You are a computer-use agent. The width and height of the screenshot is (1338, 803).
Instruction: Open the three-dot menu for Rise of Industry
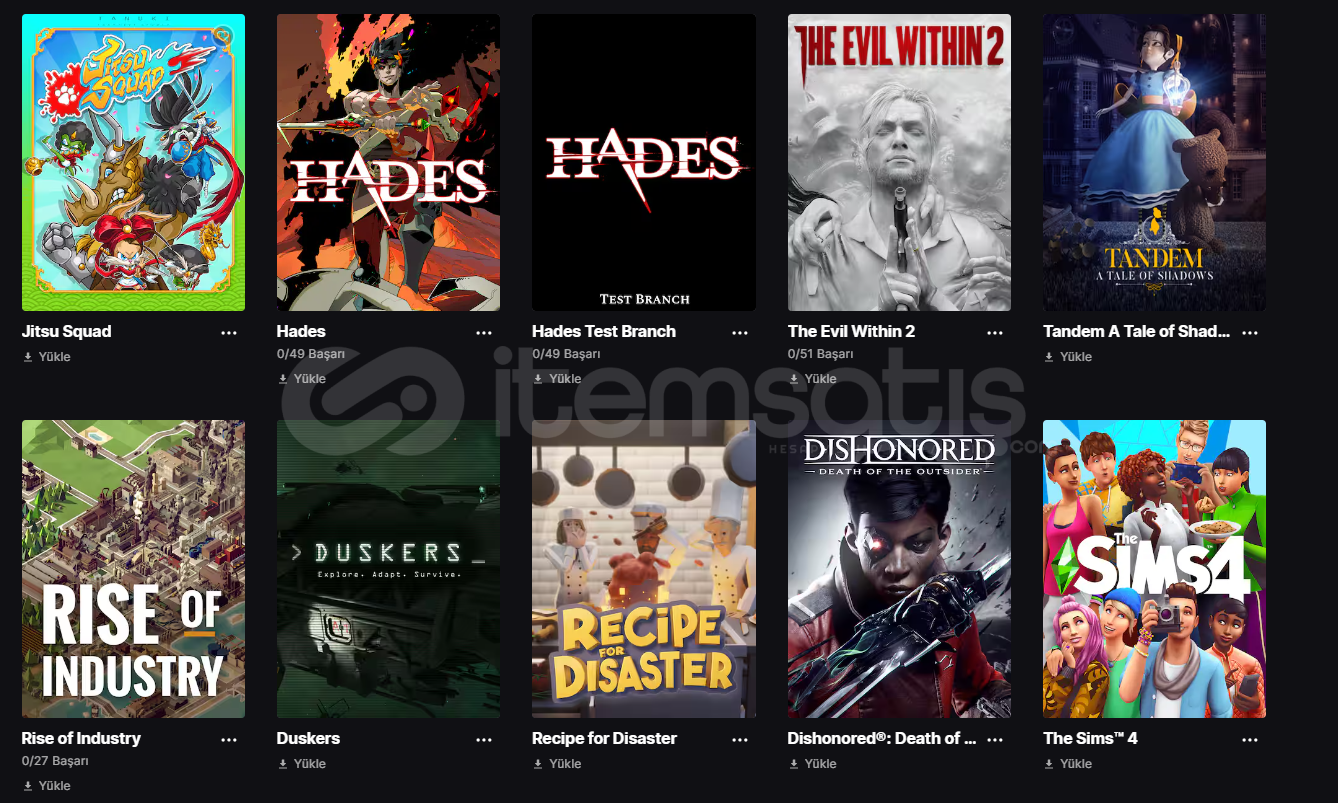[229, 739]
